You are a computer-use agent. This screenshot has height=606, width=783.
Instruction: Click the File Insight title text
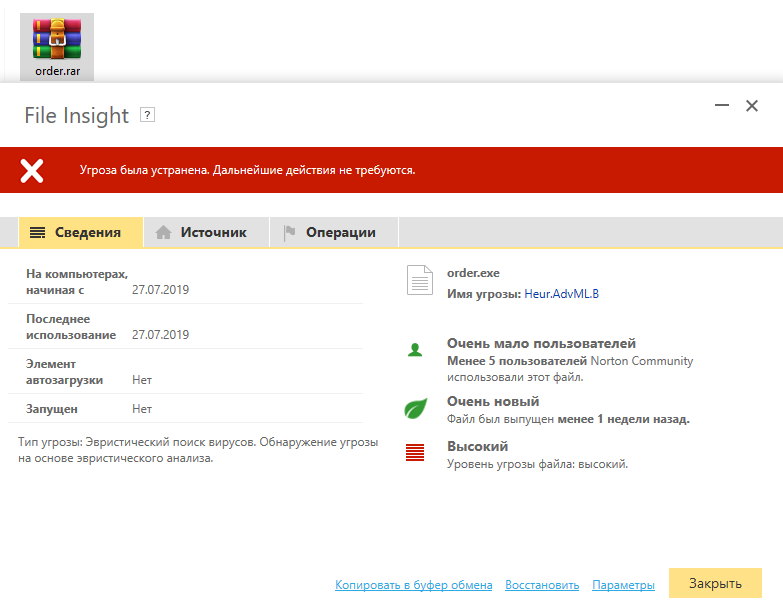pos(76,115)
